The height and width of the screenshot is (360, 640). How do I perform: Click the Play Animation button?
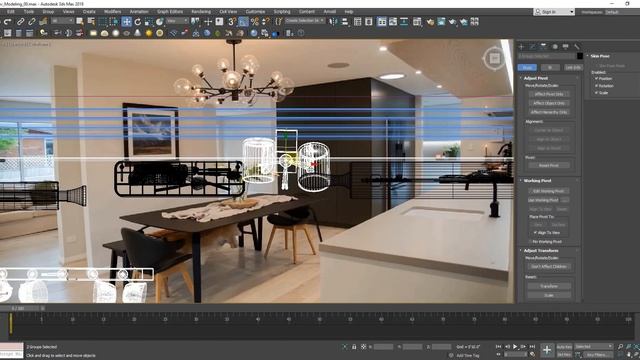pos(515,347)
